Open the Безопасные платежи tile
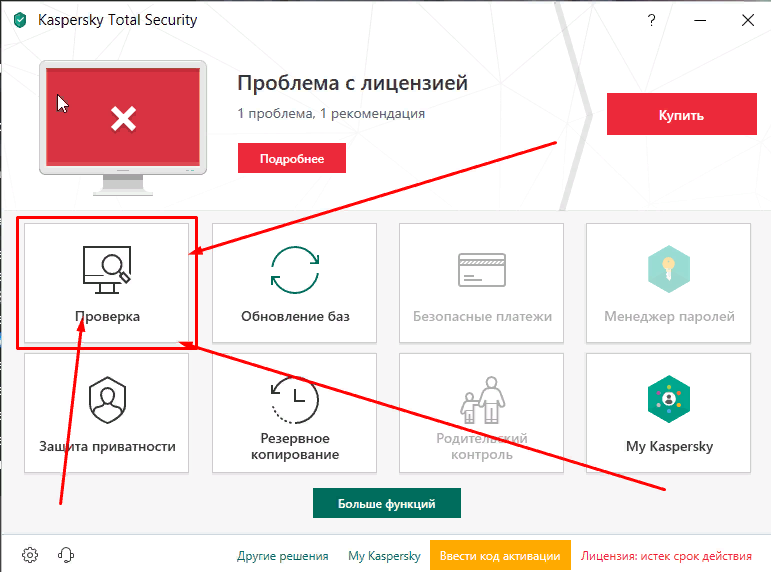This screenshot has height=572, width=771. (481, 283)
